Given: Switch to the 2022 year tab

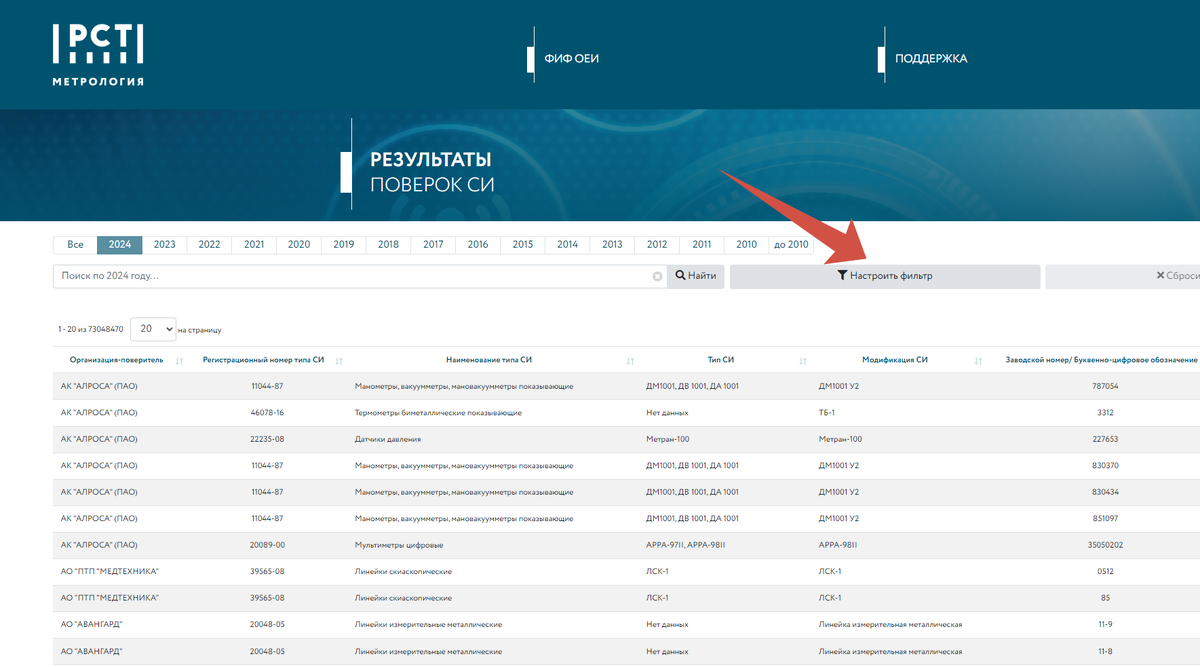Looking at the screenshot, I should pyautogui.click(x=209, y=245).
